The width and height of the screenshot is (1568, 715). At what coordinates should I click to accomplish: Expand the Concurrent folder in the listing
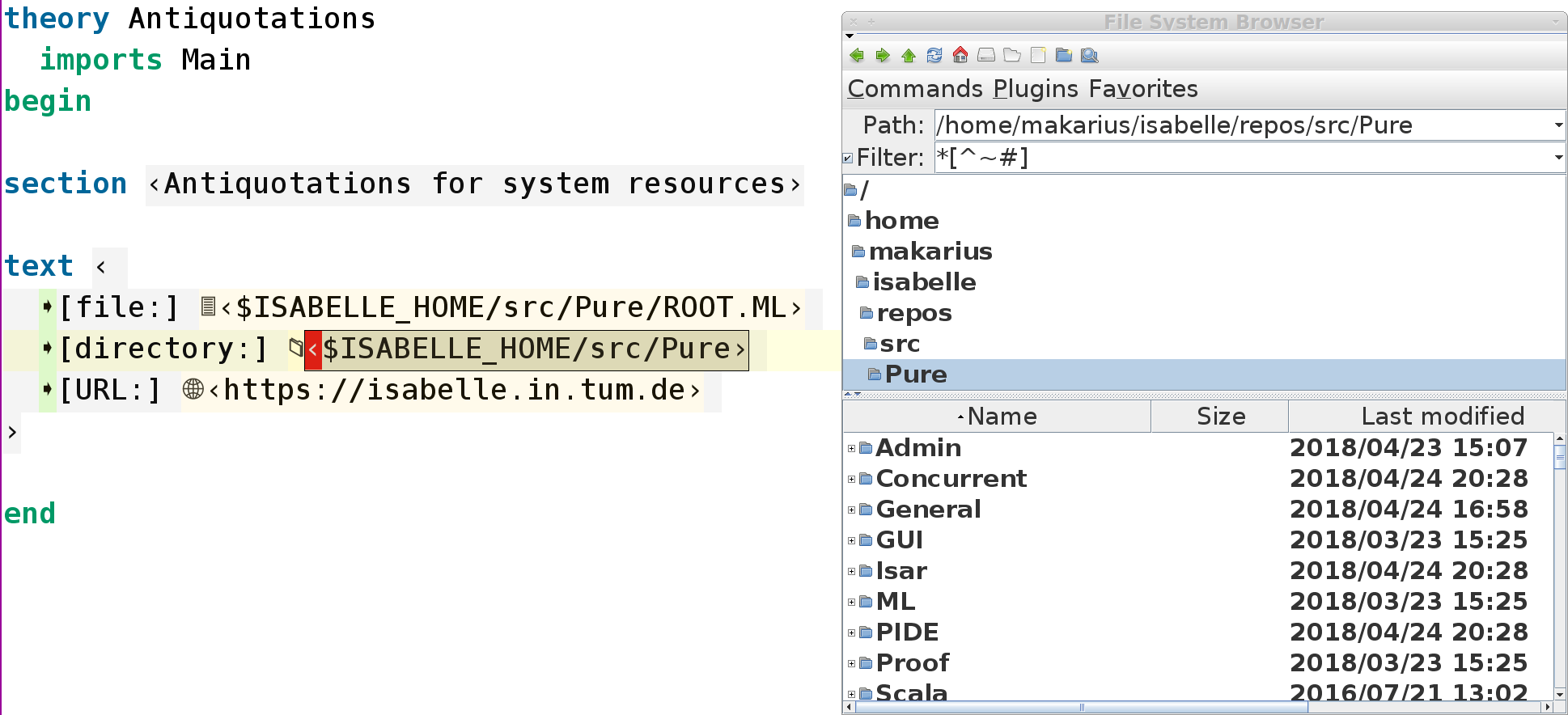pyautogui.click(x=851, y=479)
